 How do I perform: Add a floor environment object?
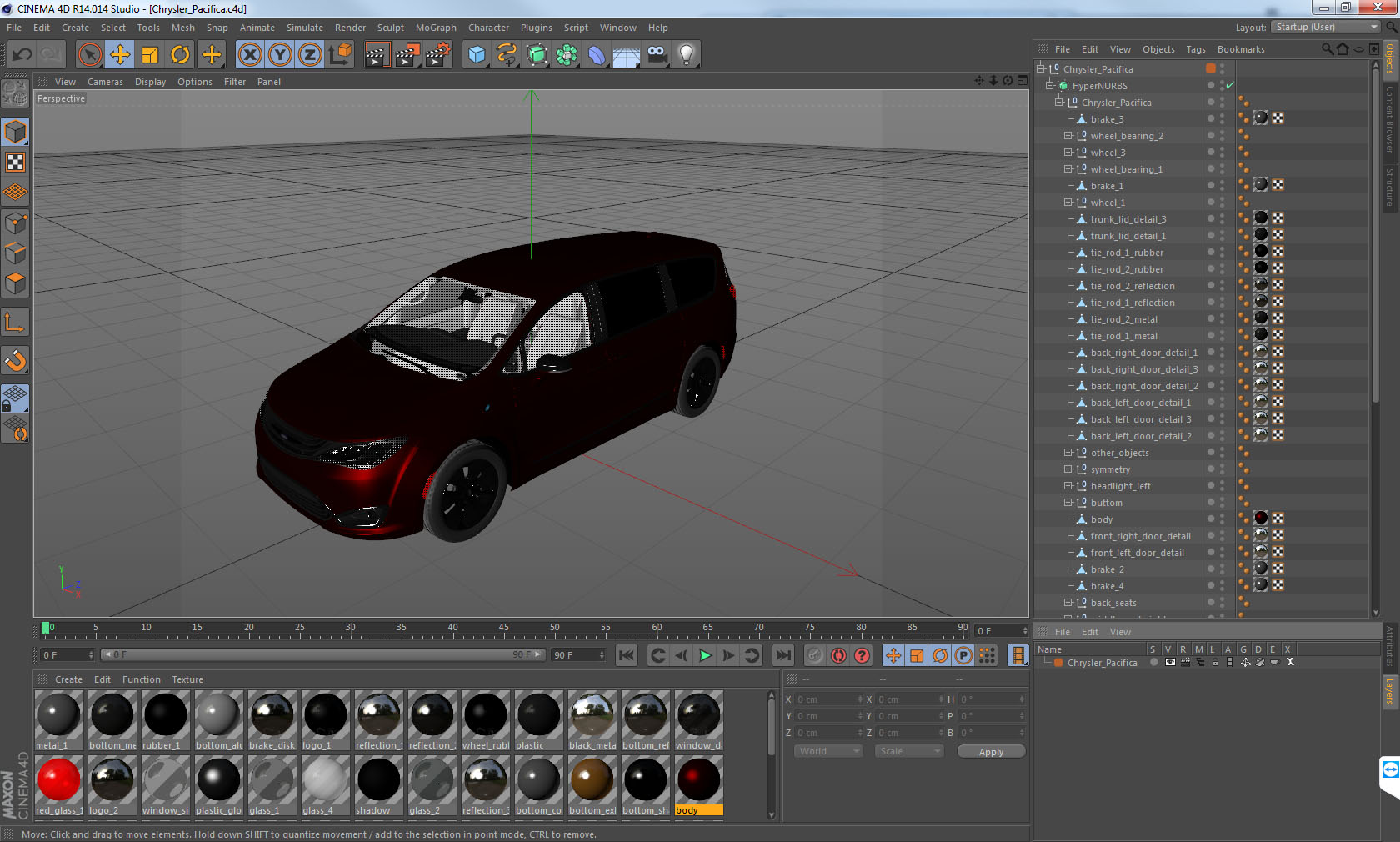[627, 55]
